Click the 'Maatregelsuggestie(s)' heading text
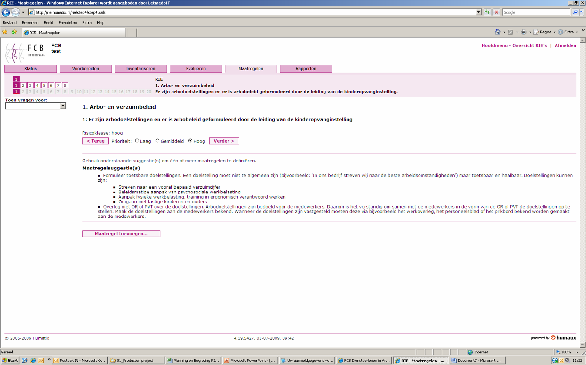Viewport: 586px width, 365px height. [x=111, y=168]
